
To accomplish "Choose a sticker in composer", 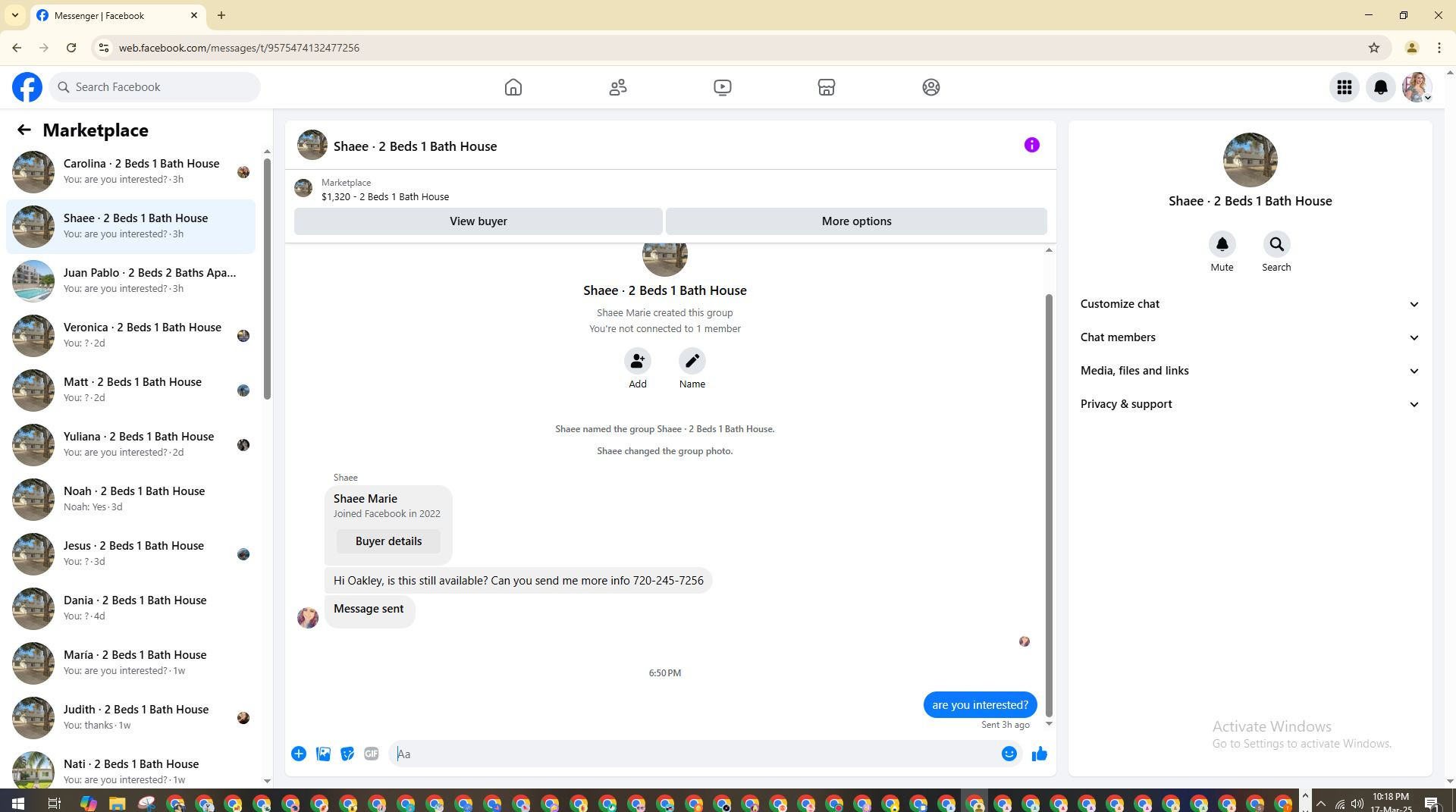I will point(347,754).
